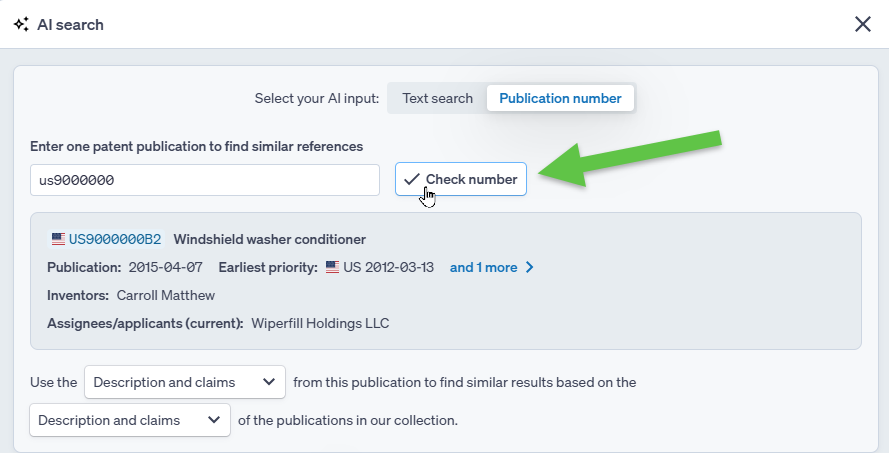This screenshot has height=453, width=889.
Task: Click the AI search panel heading
Action: click(70, 24)
